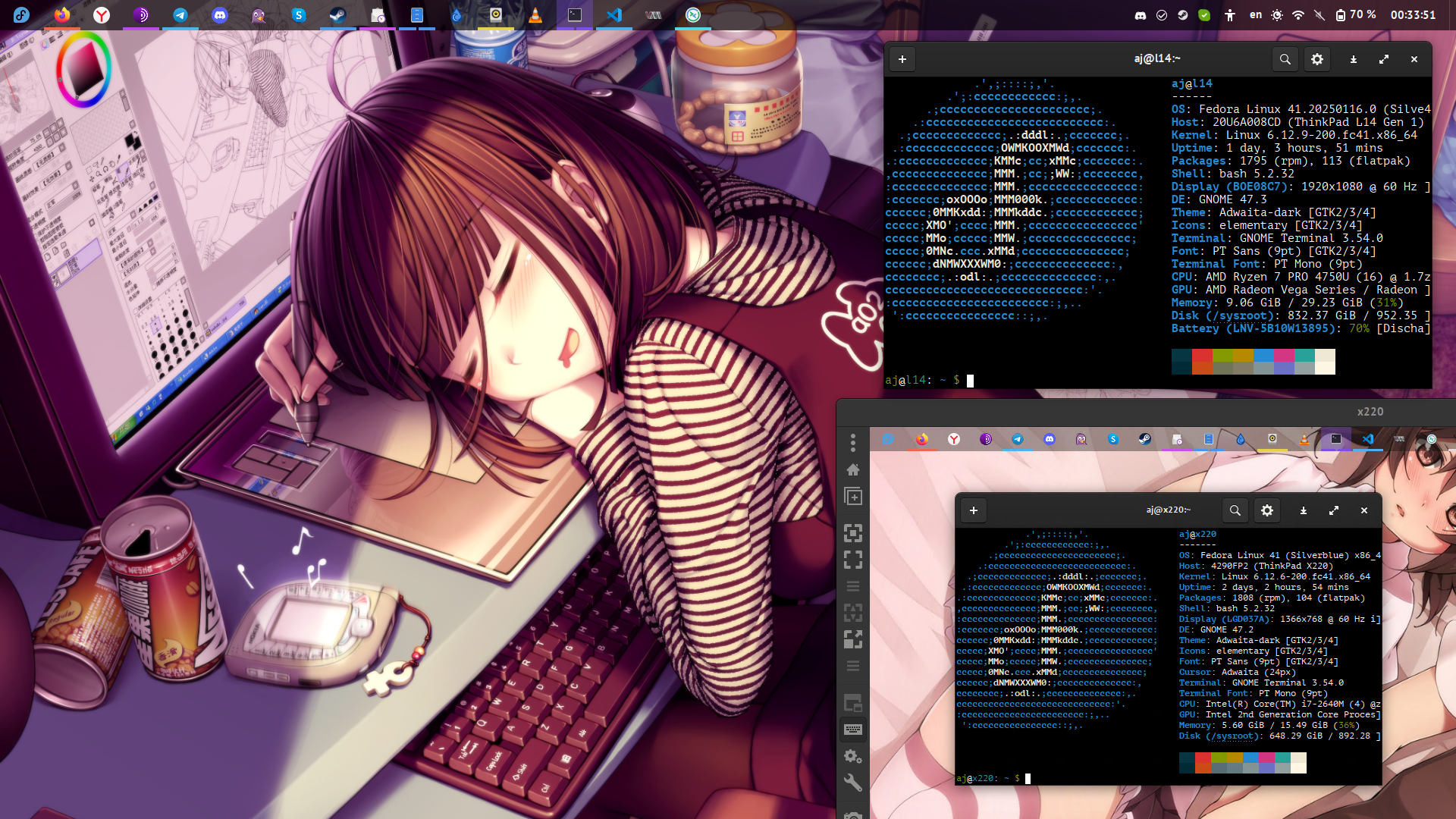Click the Remmina tools wrench icon

click(x=853, y=782)
